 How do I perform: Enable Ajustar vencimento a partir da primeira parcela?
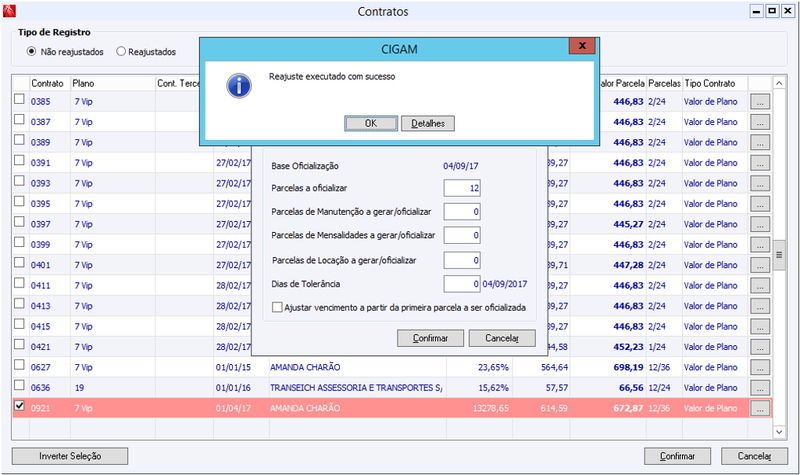[x=277, y=308]
